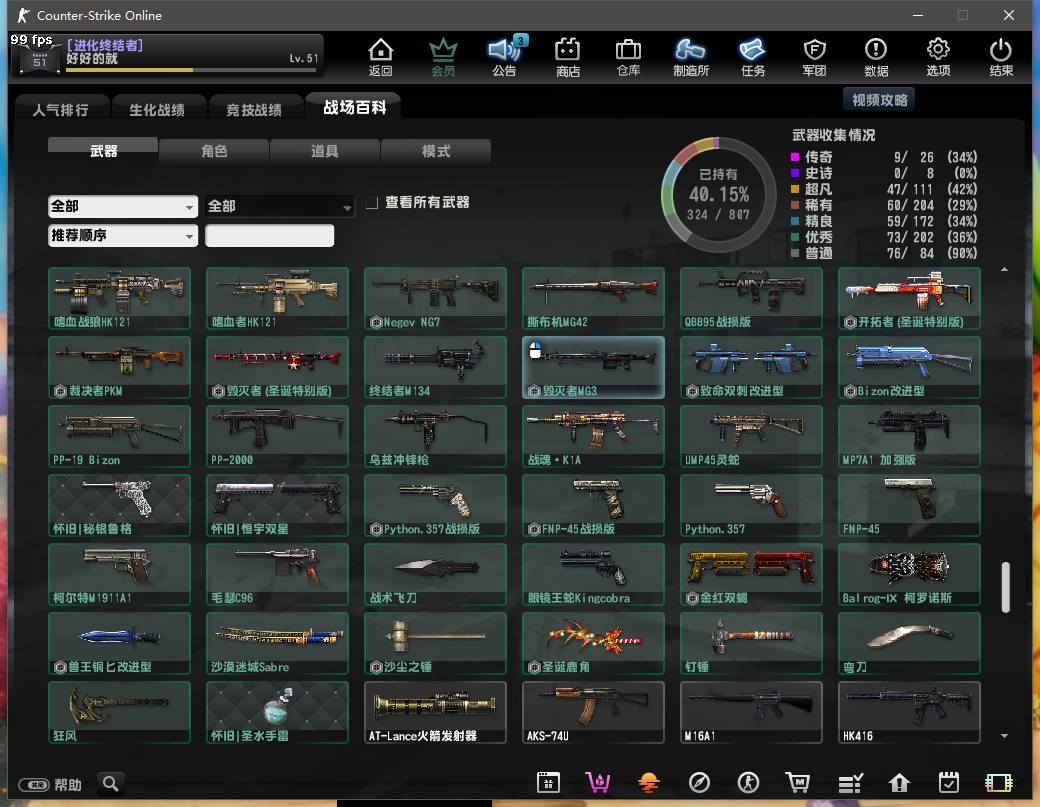This screenshot has height=807, width=1040.
Task: Open 公告 announcements megaphone icon
Action: [505, 56]
